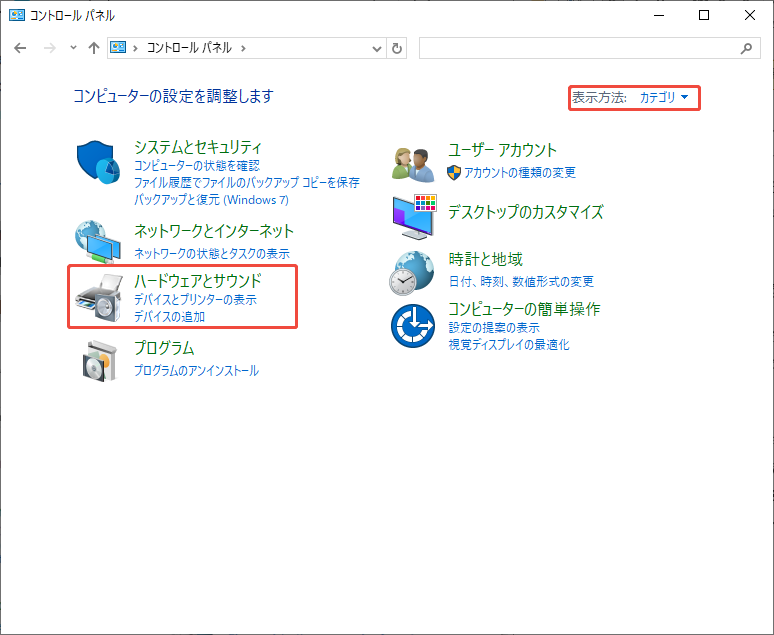Screen dimensions: 774x635
Task: Select コントロール パネル breadcrumb segment
Action: [x=189, y=48]
